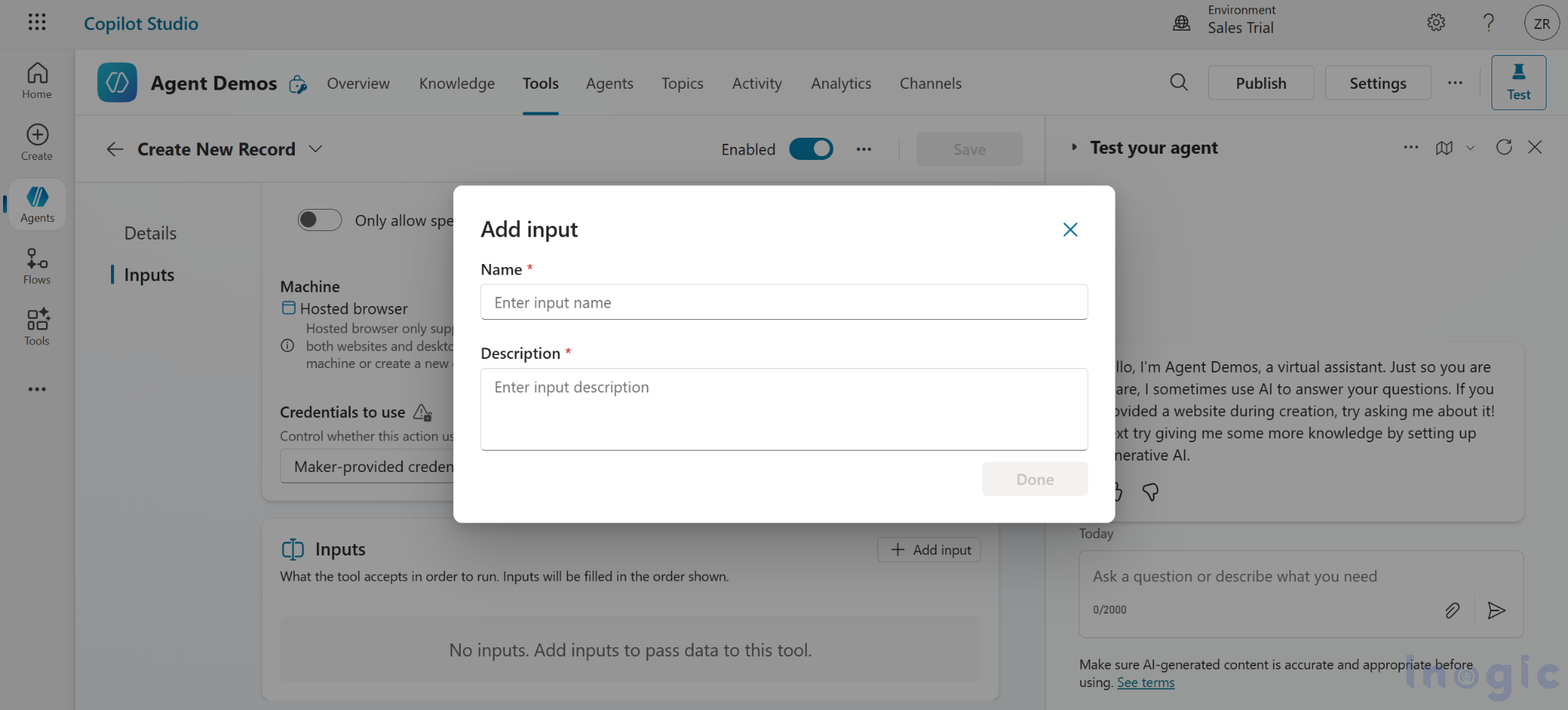The image size is (1568, 710).
Task: Switch to the Activity tab
Action: pyautogui.click(x=756, y=83)
